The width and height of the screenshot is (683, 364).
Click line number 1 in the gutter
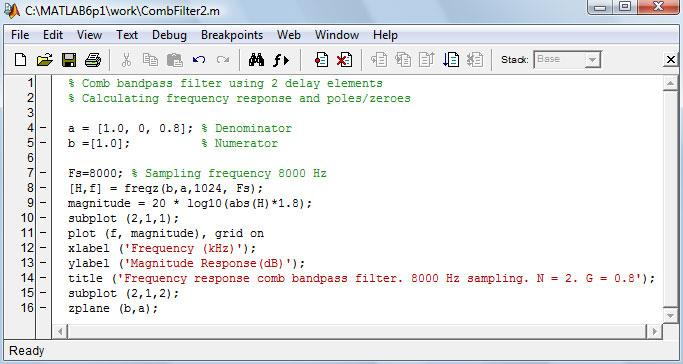[30, 83]
